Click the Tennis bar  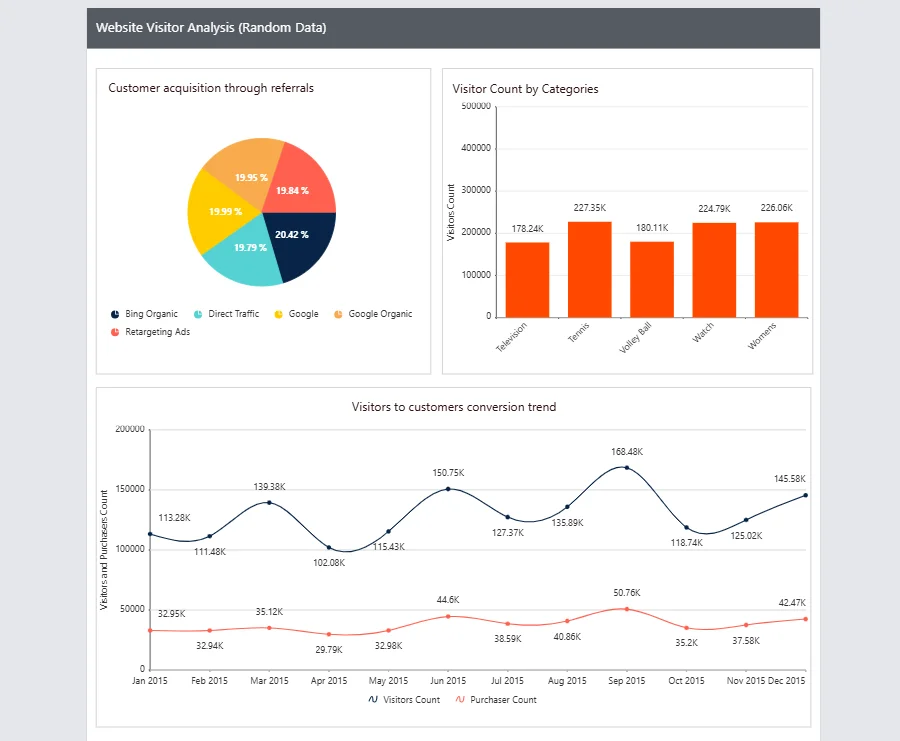pyautogui.click(x=589, y=270)
